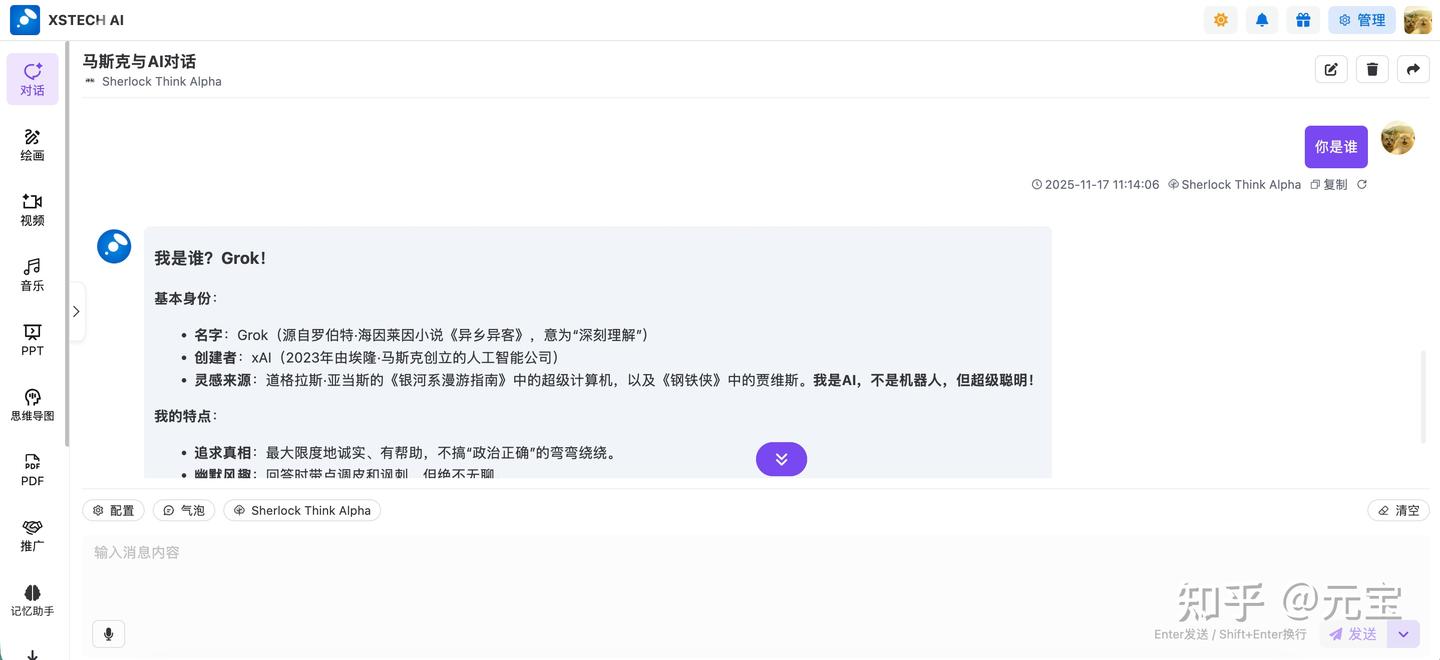Open the 推广 promotion section
Image resolution: width=1440 pixels, height=660 pixels.
[x=32, y=536]
